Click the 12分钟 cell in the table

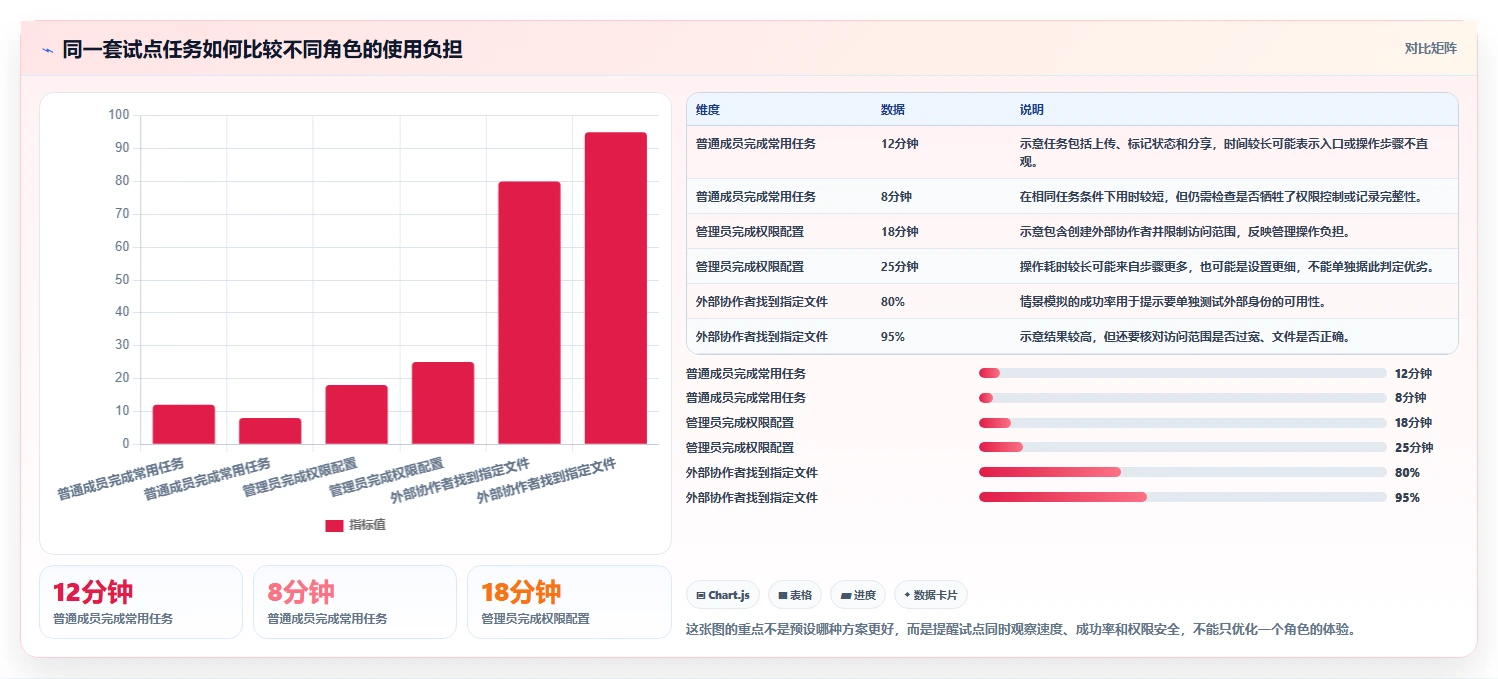(899, 144)
